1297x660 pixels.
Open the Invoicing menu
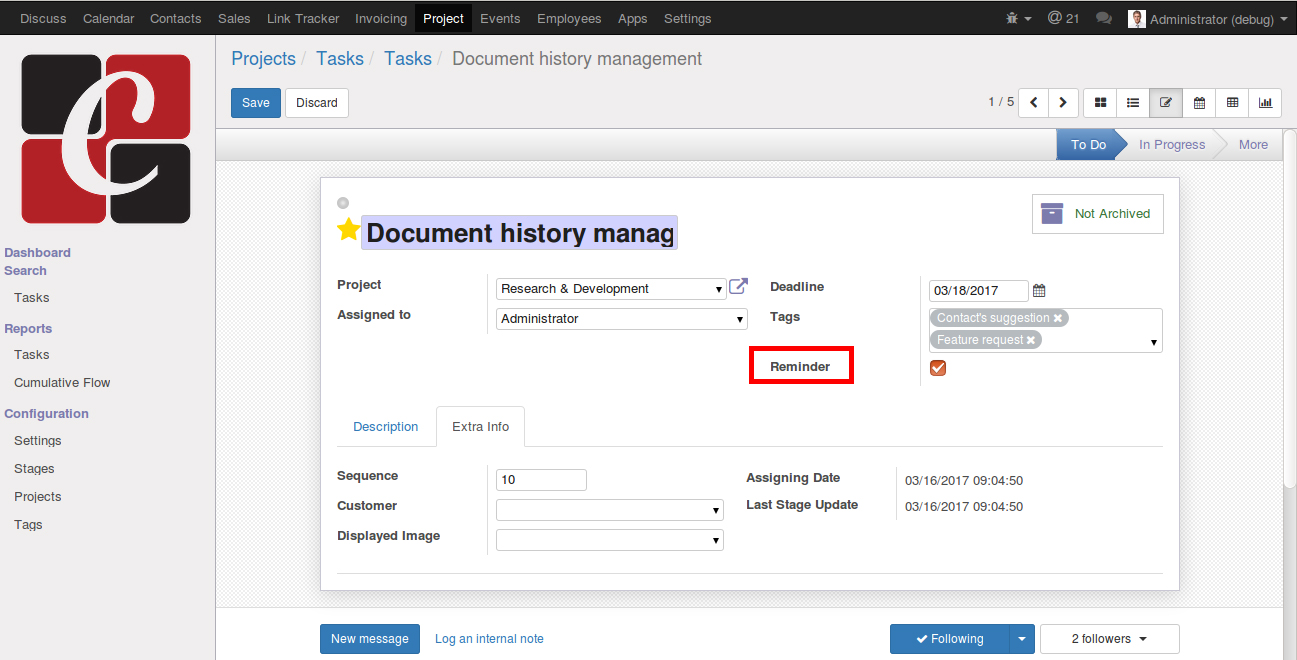click(x=381, y=19)
